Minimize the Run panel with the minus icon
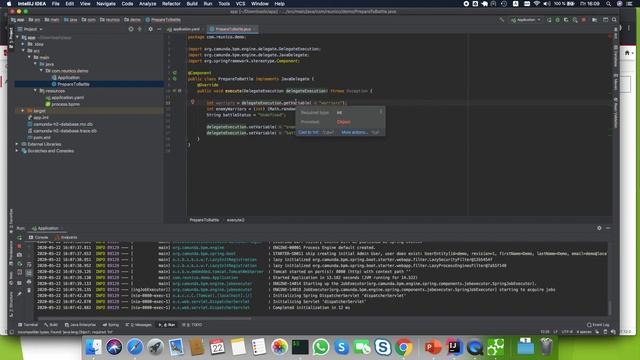Image resolution: width=640 pixels, height=360 pixels. click(608, 228)
